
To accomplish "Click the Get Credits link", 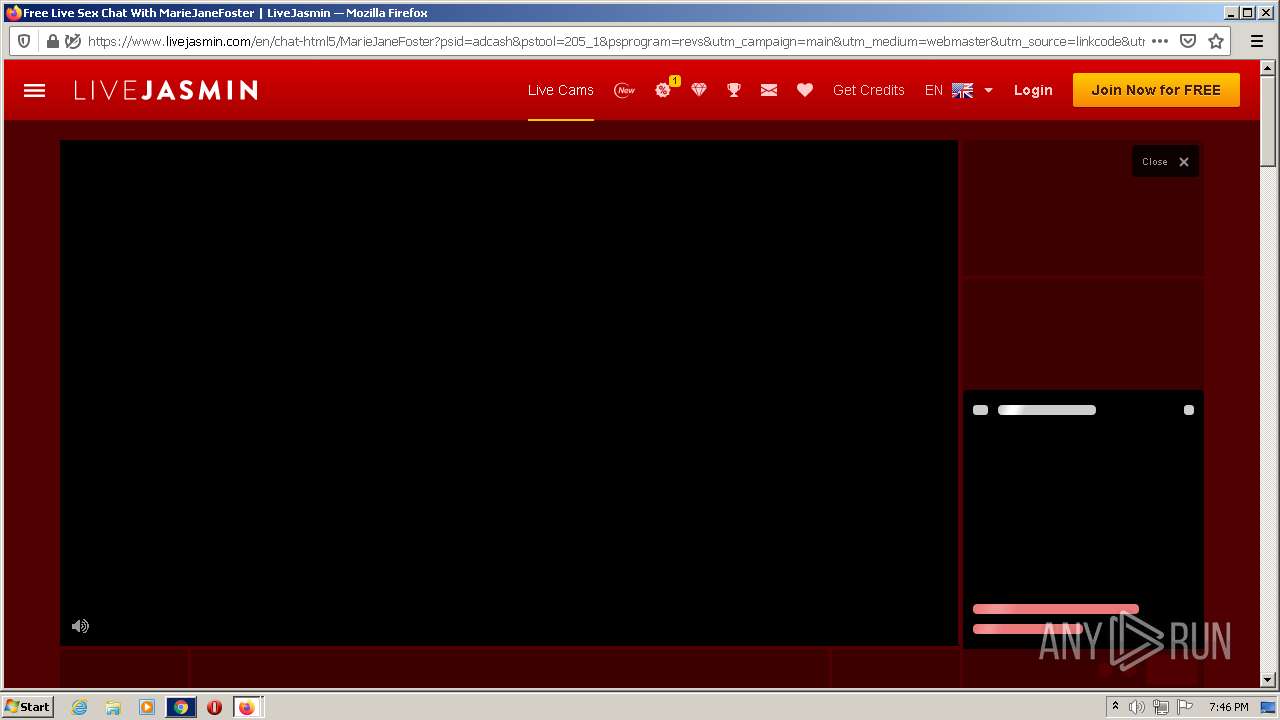I will [x=869, y=90].
